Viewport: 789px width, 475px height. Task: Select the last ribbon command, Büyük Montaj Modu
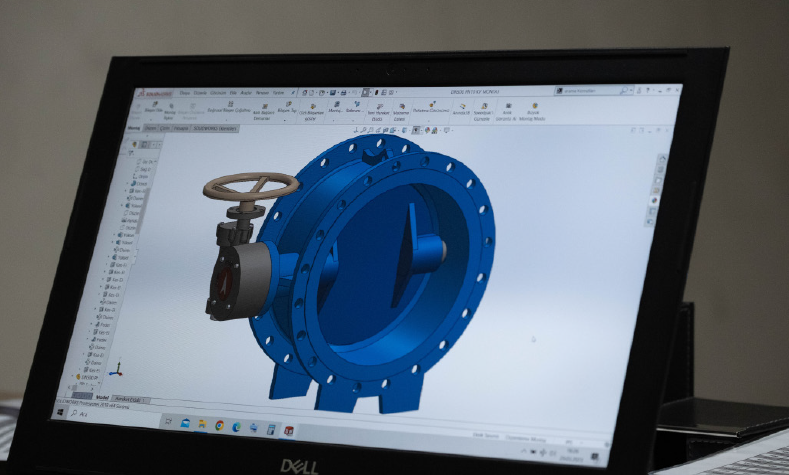coord(534,109)
